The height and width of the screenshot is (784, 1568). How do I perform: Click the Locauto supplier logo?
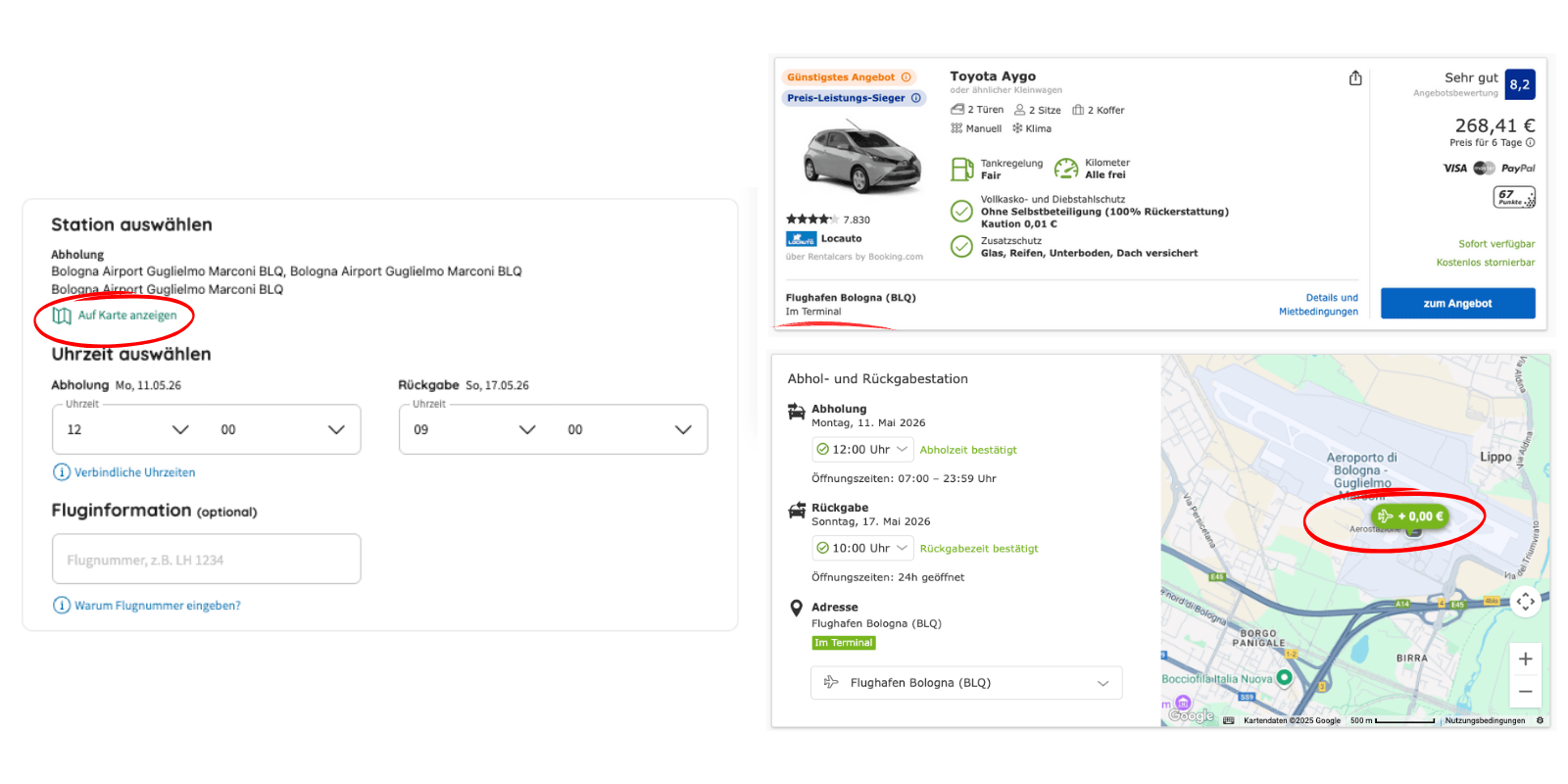click(801, 239)
